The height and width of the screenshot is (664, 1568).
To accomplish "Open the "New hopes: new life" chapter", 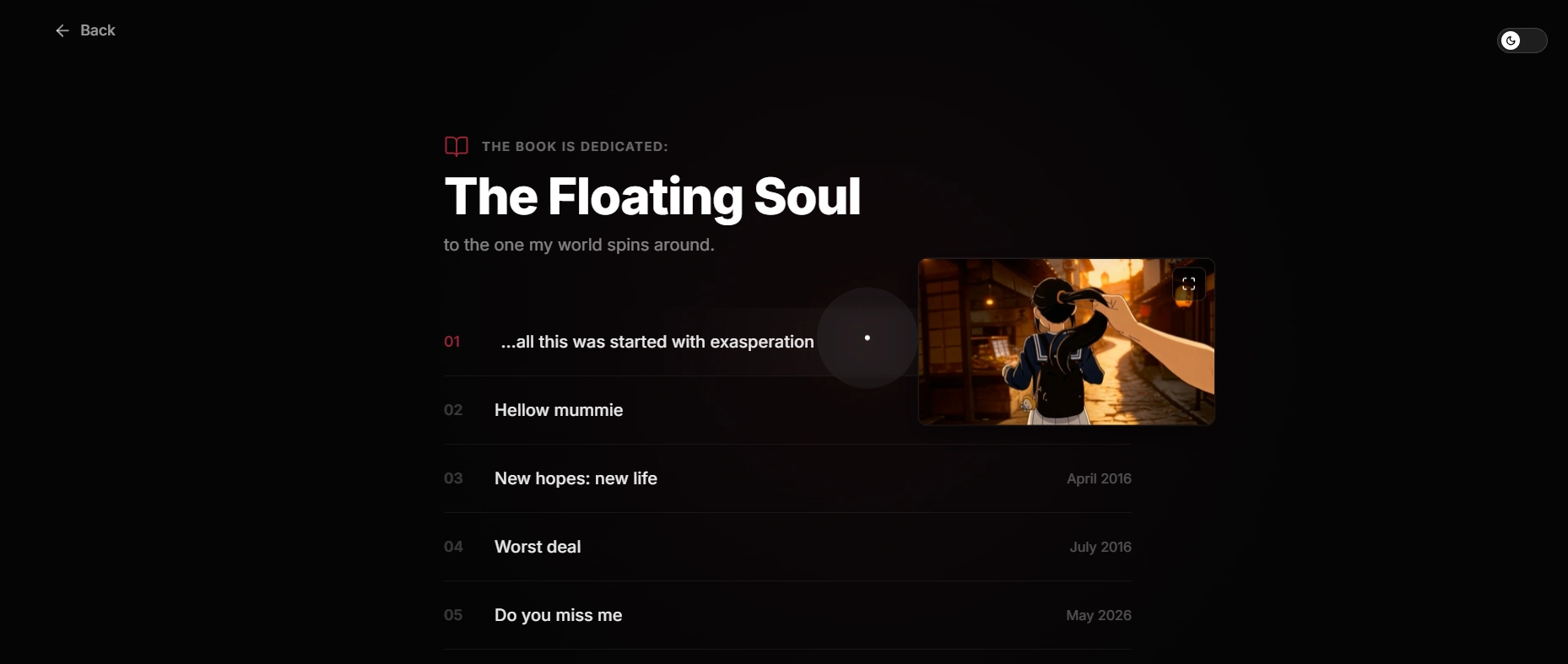I will (576, 478).
